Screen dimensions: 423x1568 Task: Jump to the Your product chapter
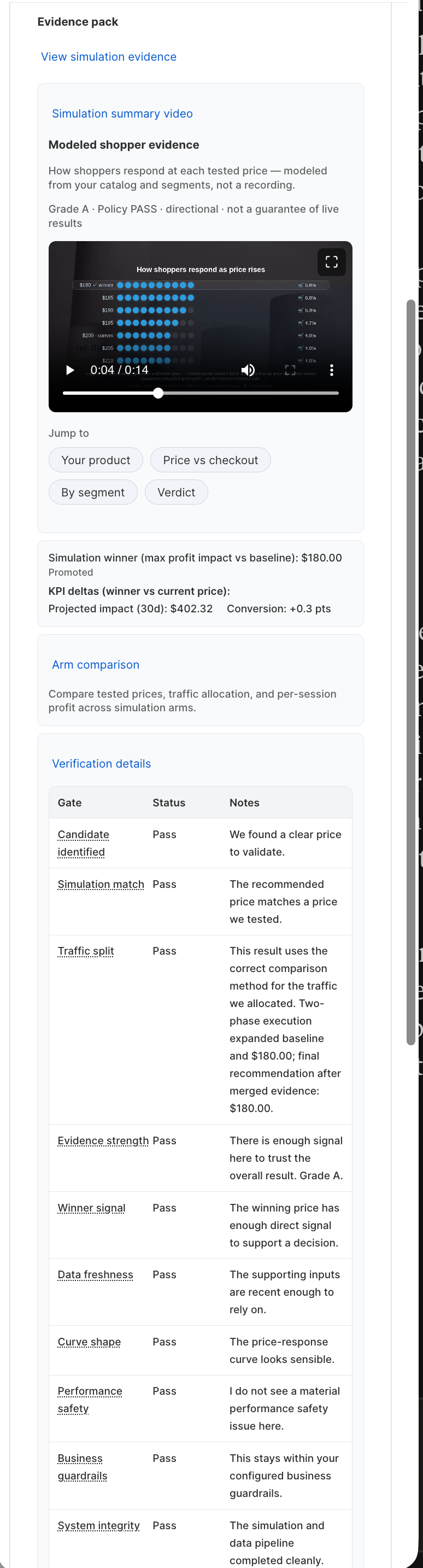click(x=96, y=460)
